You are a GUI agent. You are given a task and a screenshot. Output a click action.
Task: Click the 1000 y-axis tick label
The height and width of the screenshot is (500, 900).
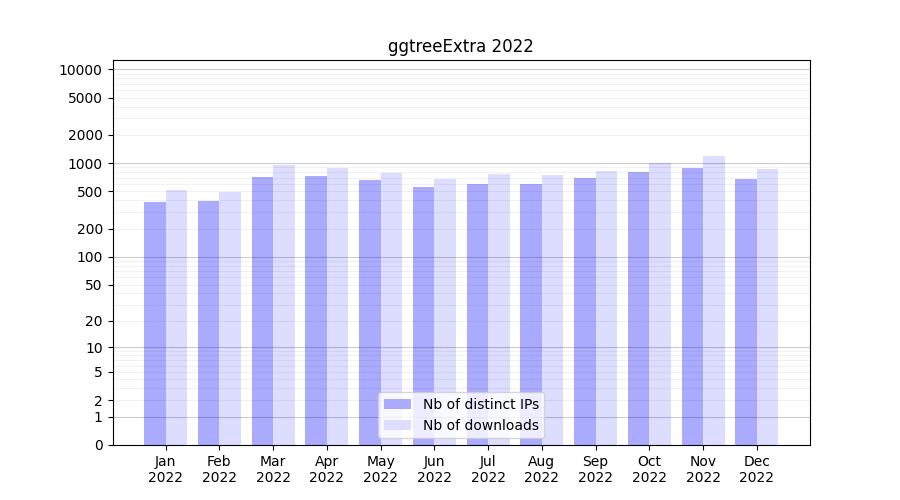pos(84,164)
